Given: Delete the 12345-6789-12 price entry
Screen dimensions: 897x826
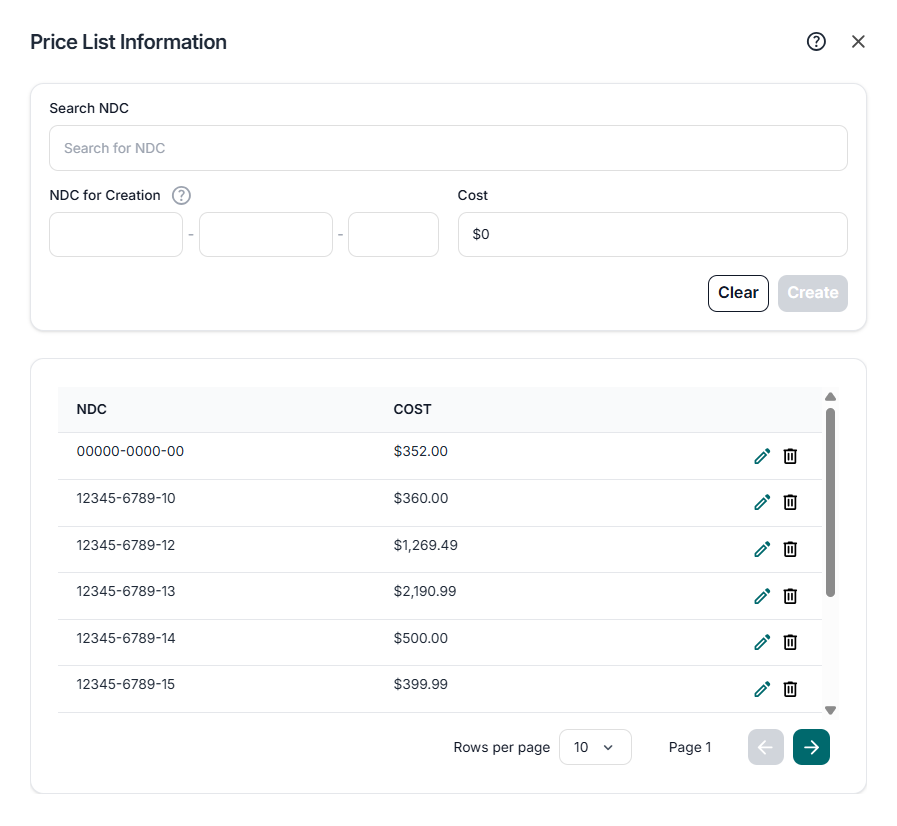Looking at the screenshot, I should pyautogui.click(x=790, y=549).
